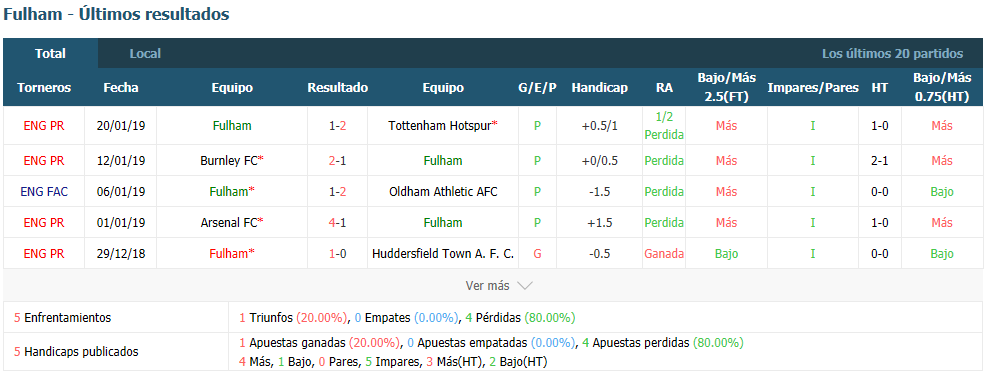Click the Impares/Pares column header

tap(813, 88)
